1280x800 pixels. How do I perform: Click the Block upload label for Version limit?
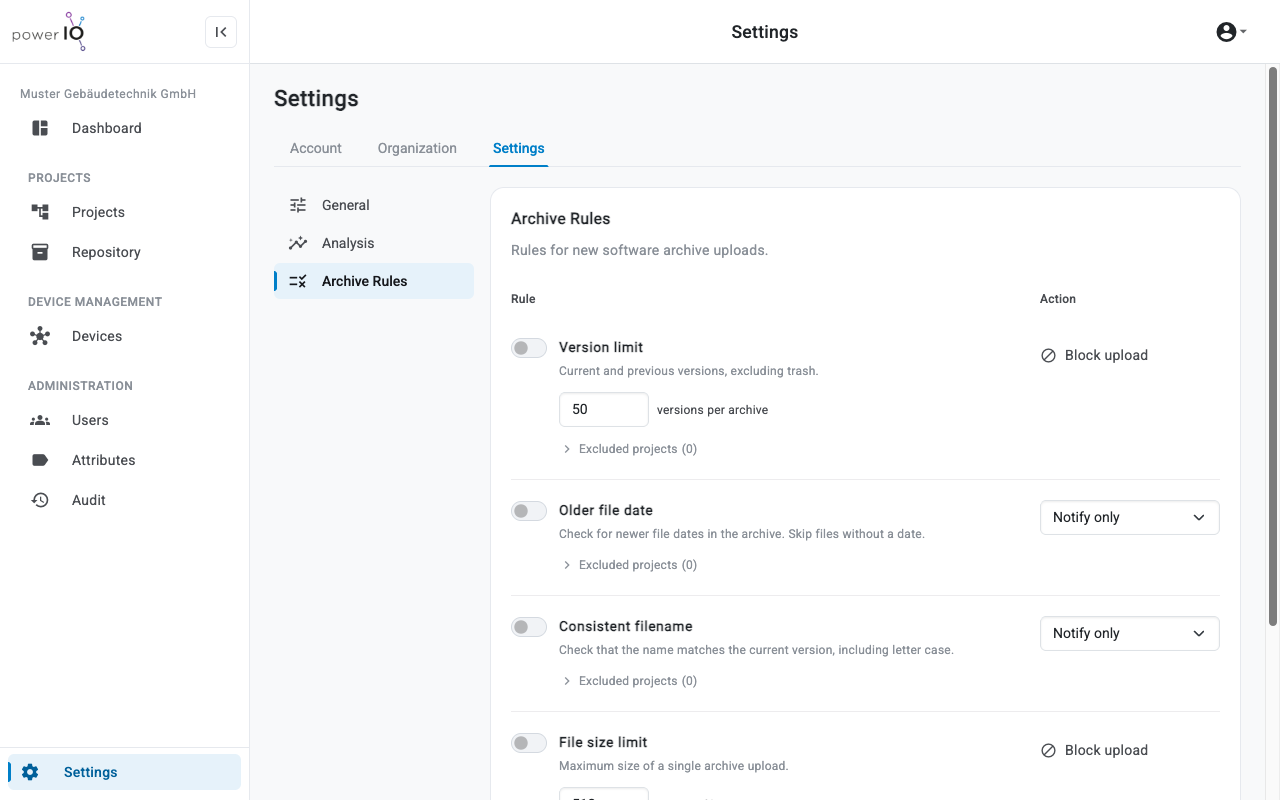[1106, 355]
